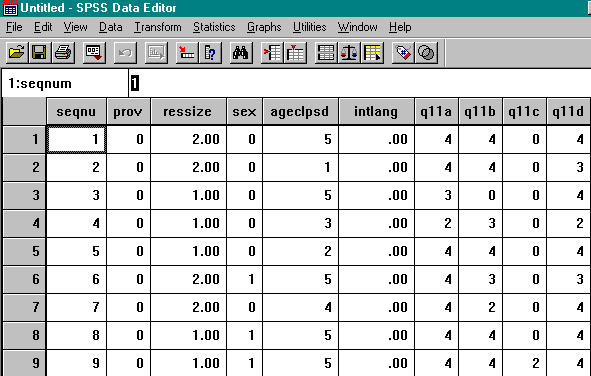The height and width of the screenshot is (376, 591).
Task: Click the Variables question mark icon
Action: click(210, 53)
